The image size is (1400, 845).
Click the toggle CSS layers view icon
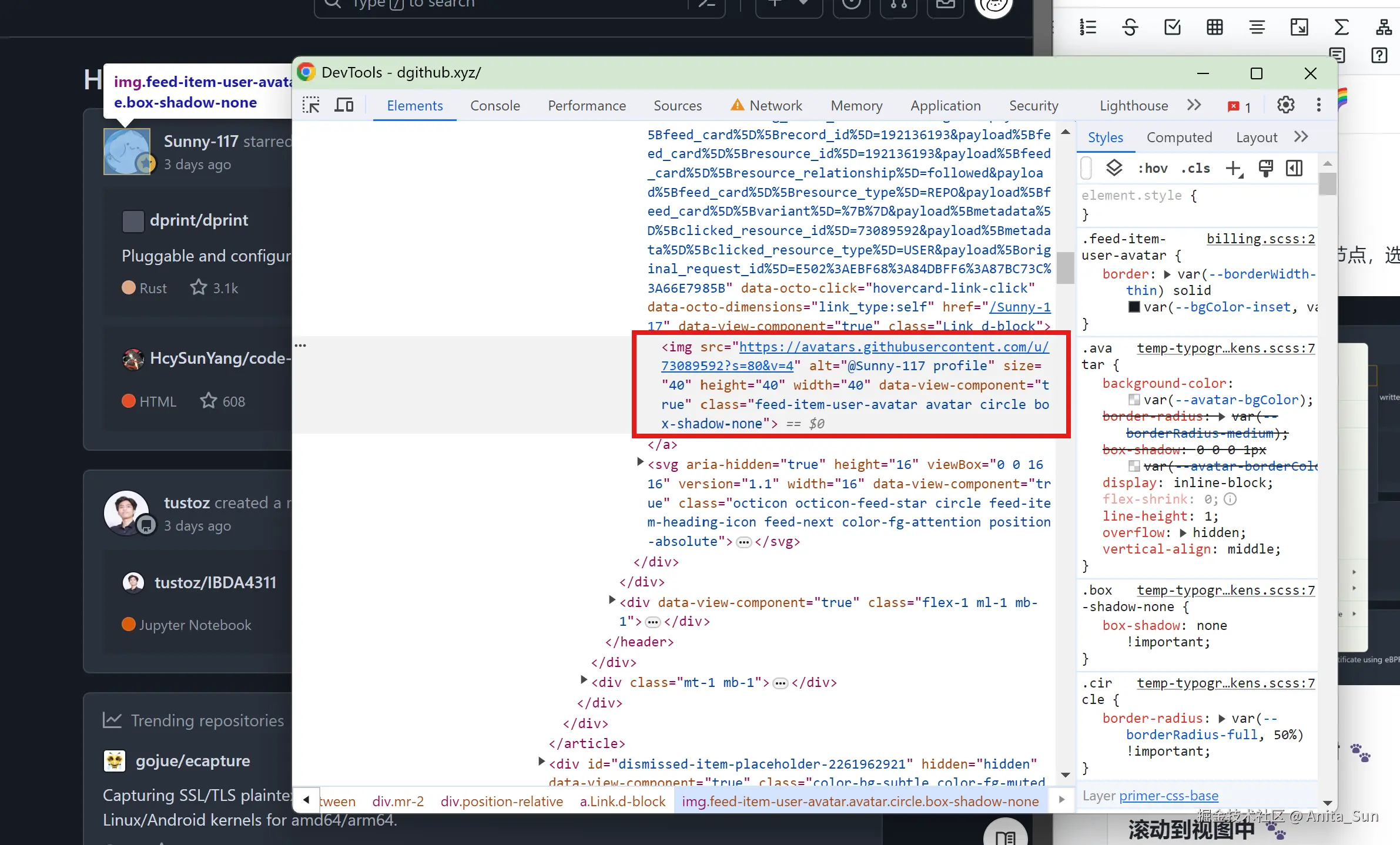coord(1114,169)
